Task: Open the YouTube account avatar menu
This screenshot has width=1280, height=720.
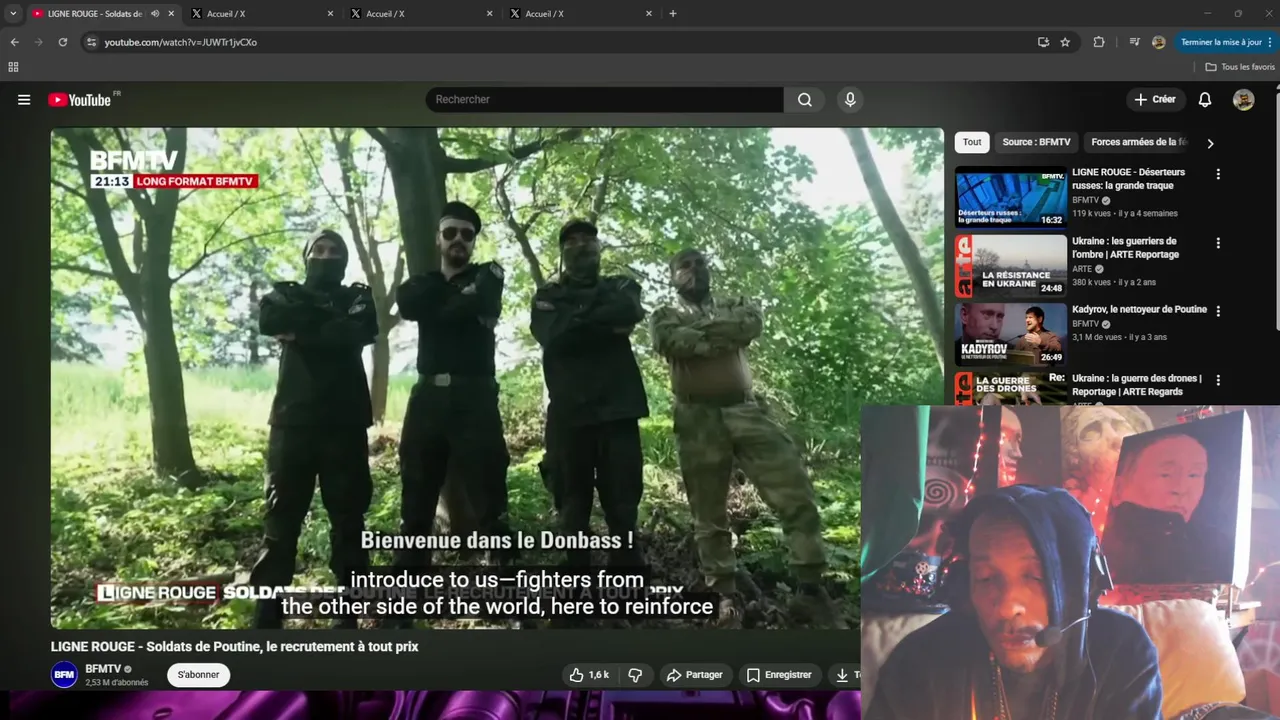Action: [x=1243, y=100]
